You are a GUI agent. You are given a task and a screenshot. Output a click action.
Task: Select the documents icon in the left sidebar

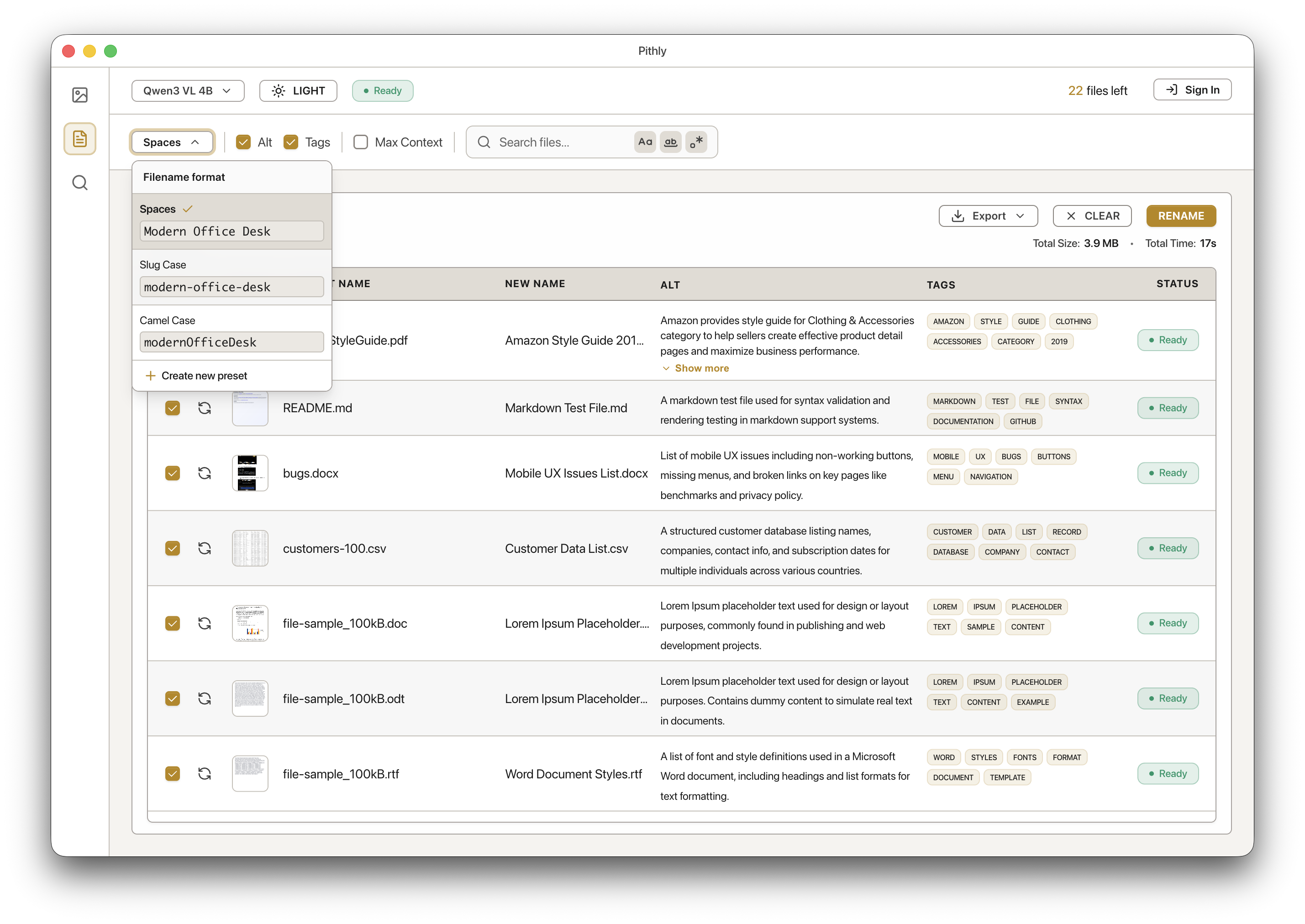[79, 138]
